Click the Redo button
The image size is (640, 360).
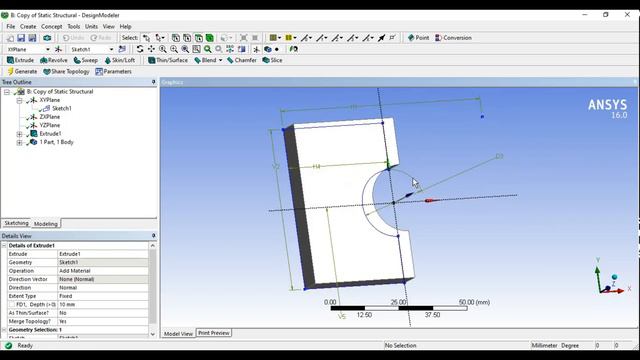pos(101,38)
